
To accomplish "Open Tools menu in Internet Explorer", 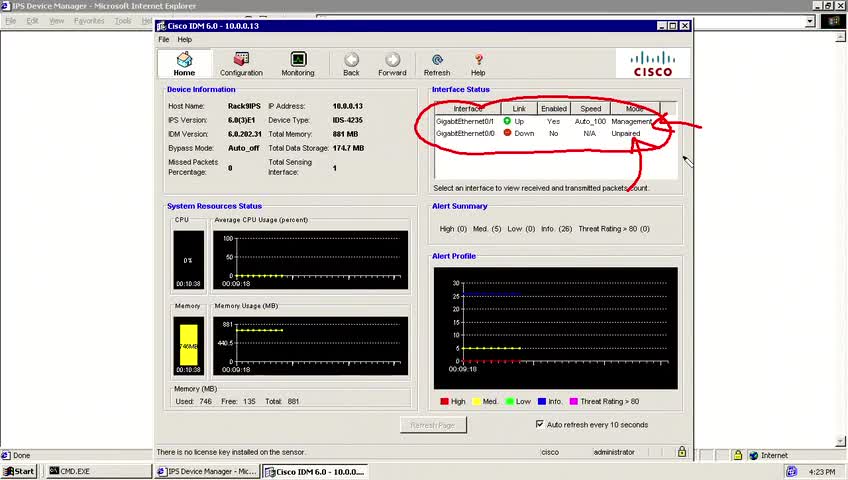I will coord(123,21).
